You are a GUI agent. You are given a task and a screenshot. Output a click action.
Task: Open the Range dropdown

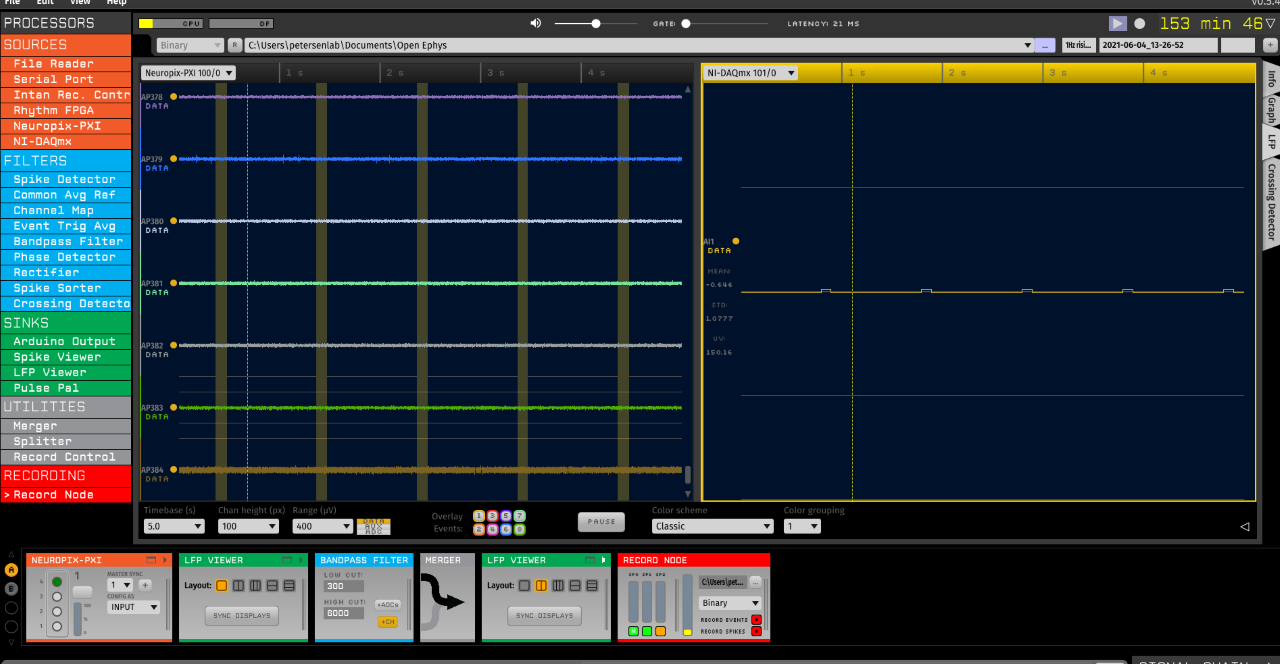pyautogui.click(x=322, y=526)
